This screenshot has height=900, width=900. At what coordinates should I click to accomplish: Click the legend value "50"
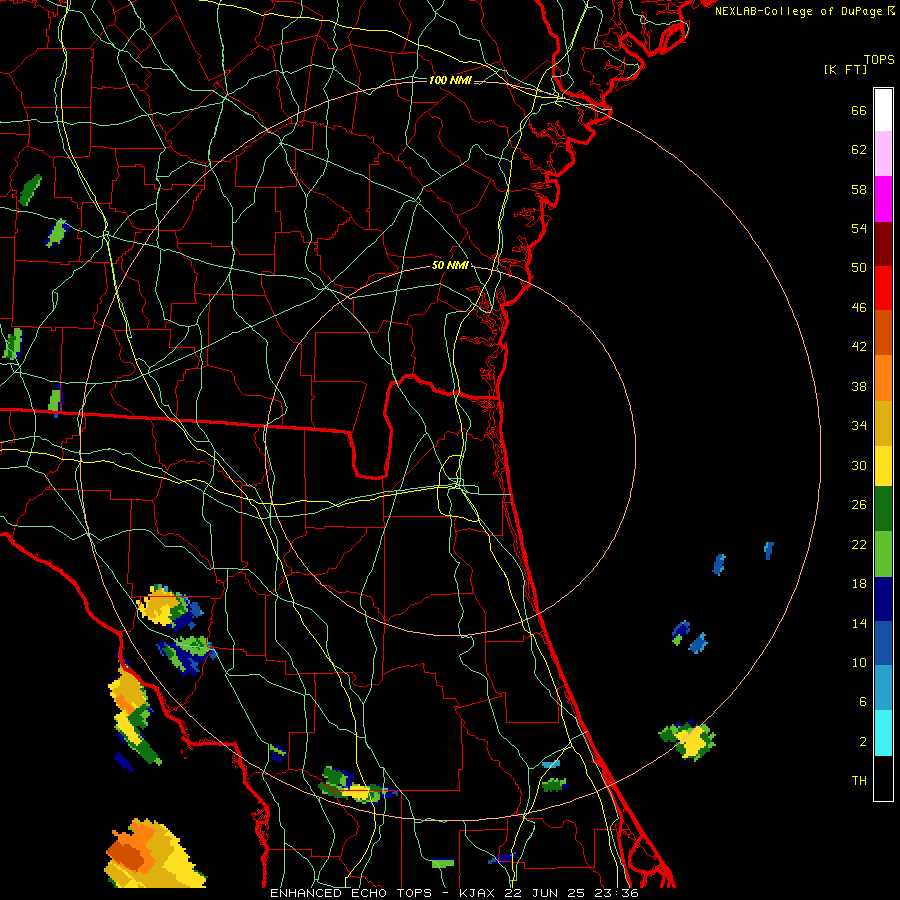coord(859,267)
